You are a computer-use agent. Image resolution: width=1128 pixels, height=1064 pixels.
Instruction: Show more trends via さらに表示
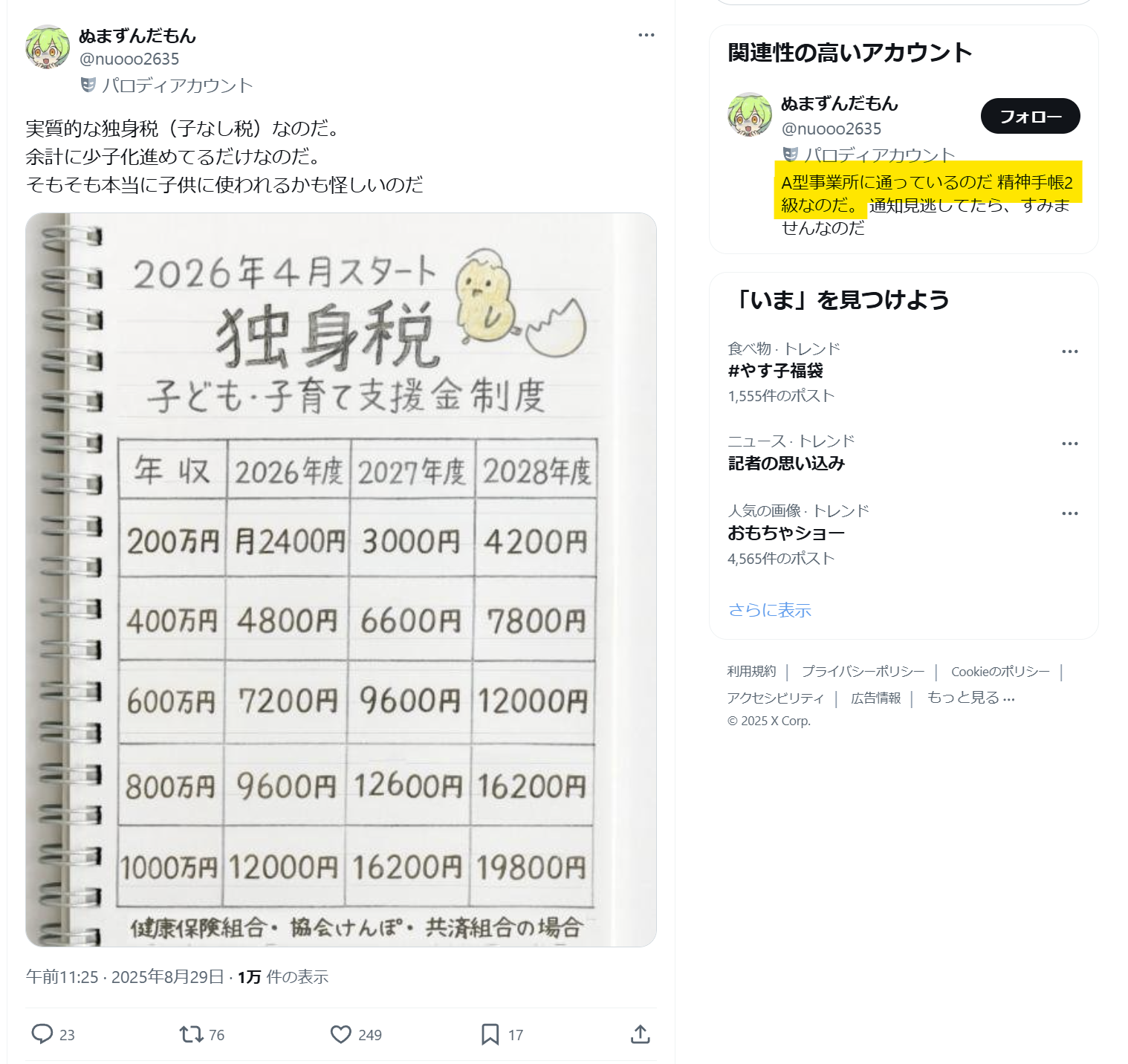point(770,610)
